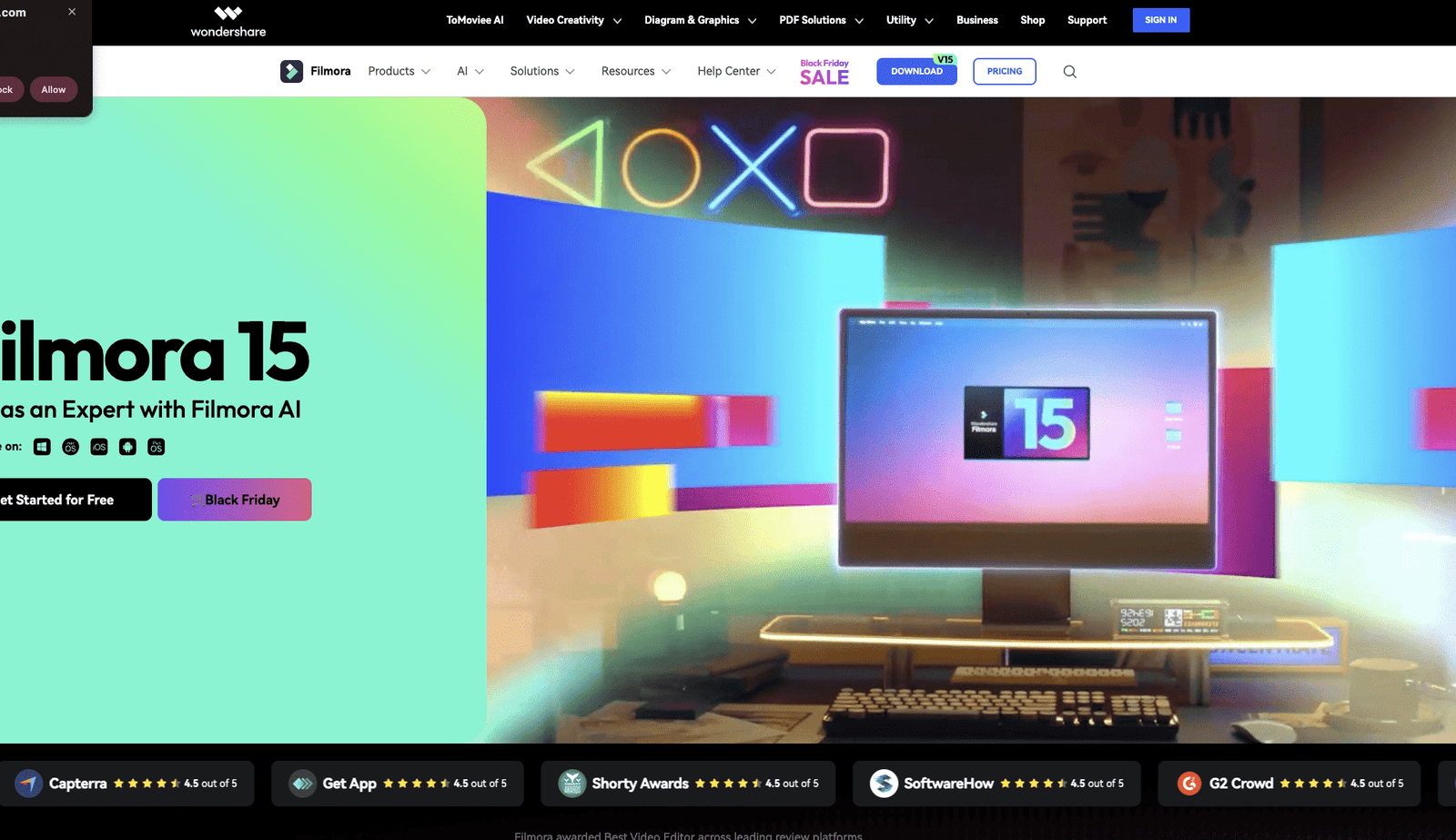Click the Filmora logo icon

click(291, 71)
